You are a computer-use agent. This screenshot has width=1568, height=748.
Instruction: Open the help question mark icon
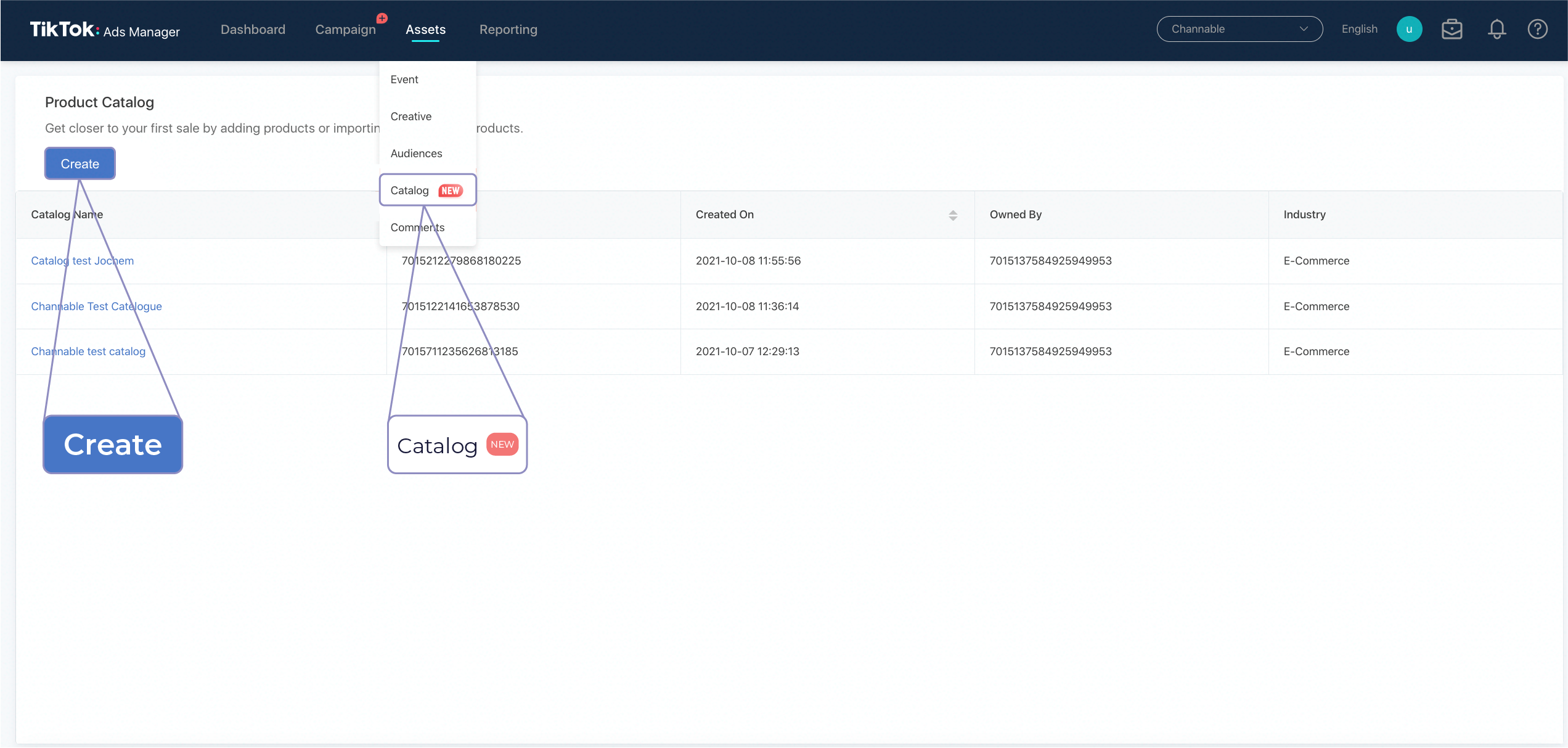click(1537, 29)
